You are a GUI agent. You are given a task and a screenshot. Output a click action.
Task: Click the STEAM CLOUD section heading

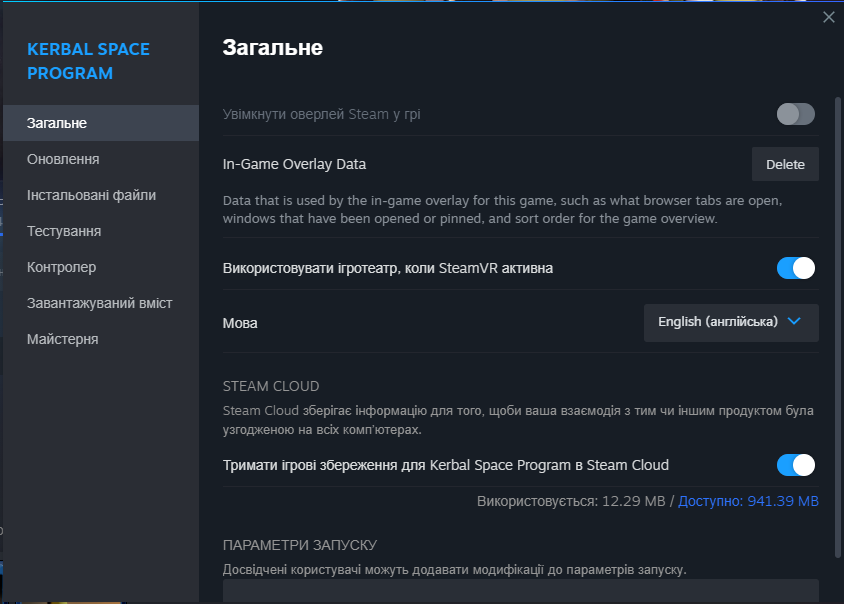pyautogui.click(x=271, y=386)
